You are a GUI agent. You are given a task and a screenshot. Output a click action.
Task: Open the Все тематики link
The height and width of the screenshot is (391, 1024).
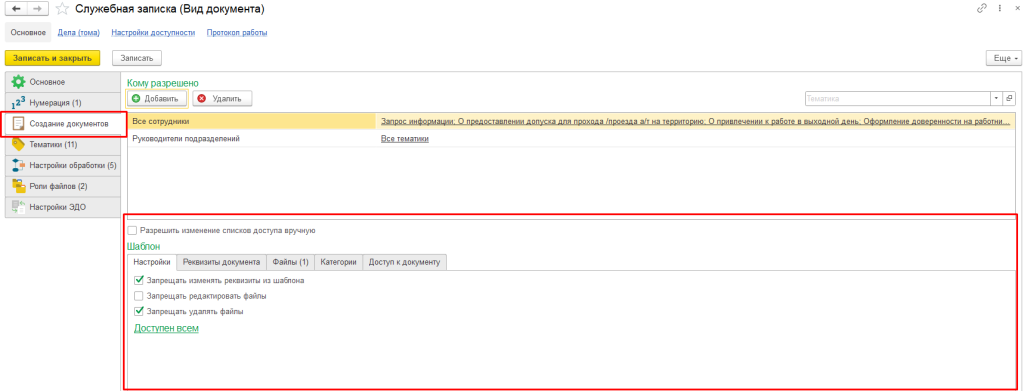click(x=405, y=139)
